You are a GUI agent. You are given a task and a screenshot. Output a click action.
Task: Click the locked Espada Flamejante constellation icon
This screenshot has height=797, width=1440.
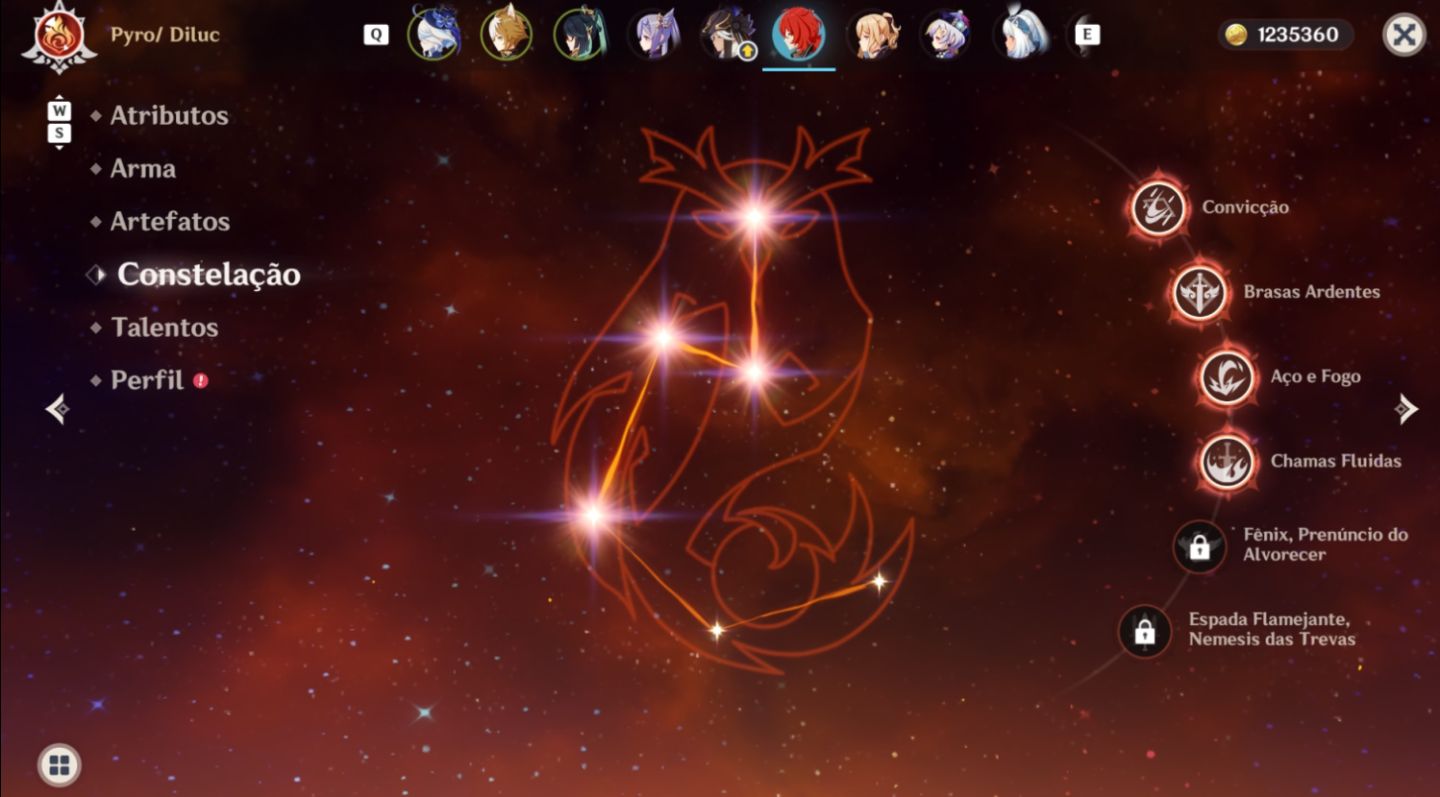(1145, 632)
